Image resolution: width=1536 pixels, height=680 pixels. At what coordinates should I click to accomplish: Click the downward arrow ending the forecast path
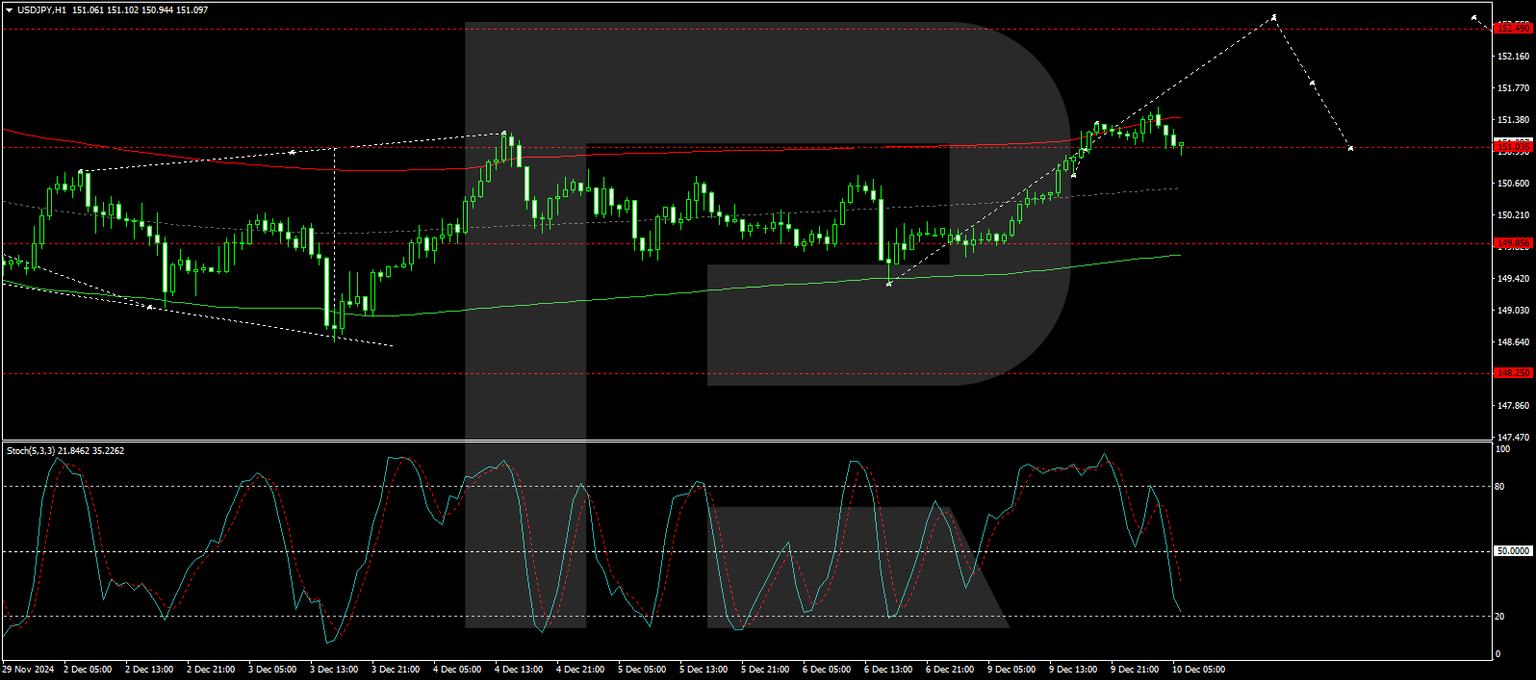1351,148
